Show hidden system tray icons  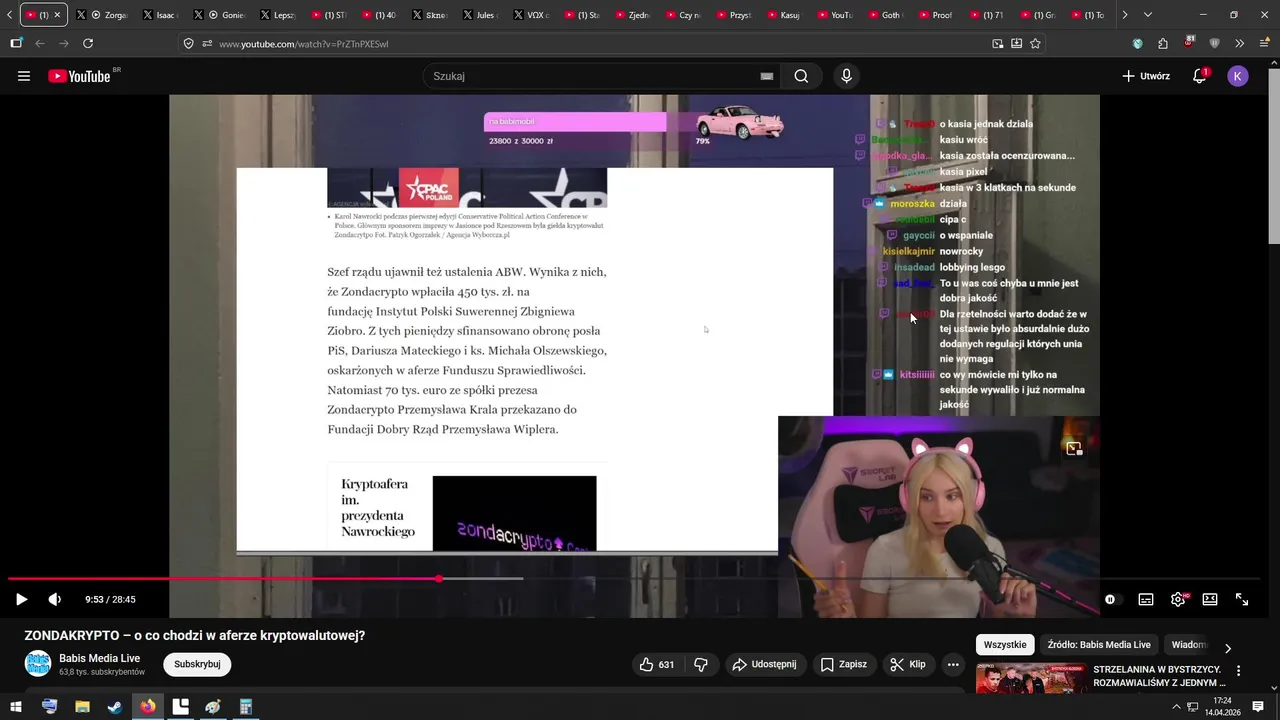tap(1177, 707)
